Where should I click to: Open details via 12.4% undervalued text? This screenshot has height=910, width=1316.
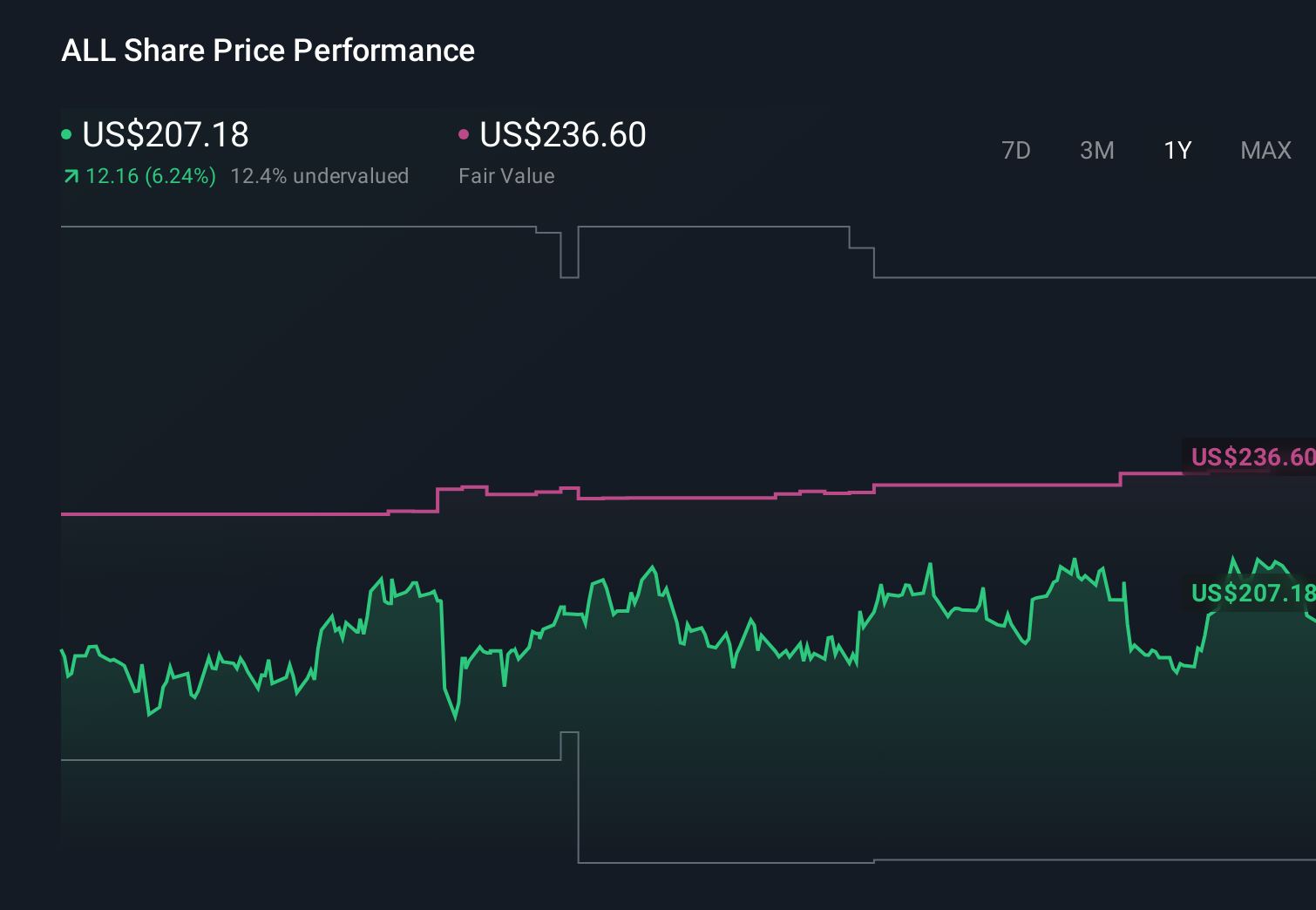click(320, 175)
